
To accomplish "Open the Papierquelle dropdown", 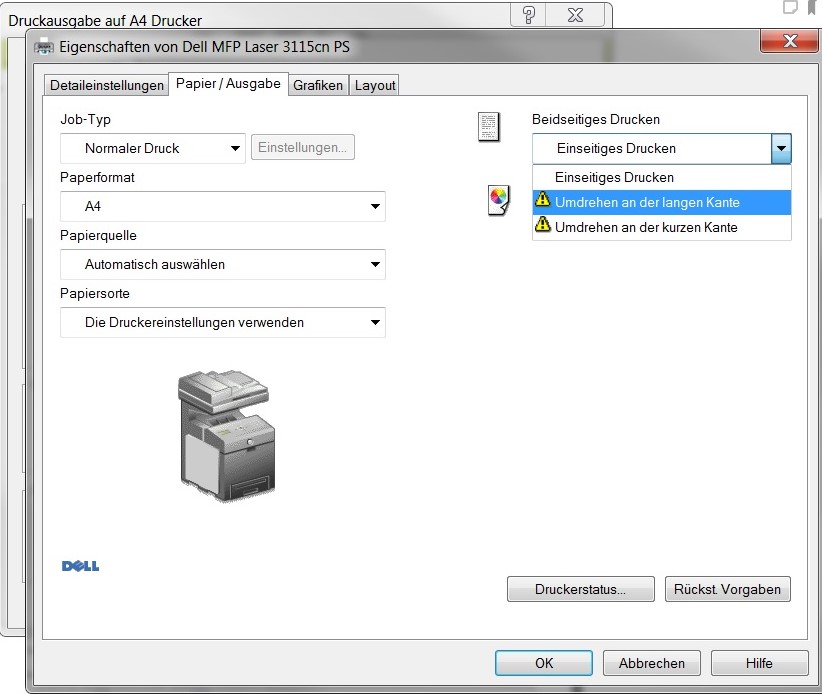I will (x=223, y=264).
